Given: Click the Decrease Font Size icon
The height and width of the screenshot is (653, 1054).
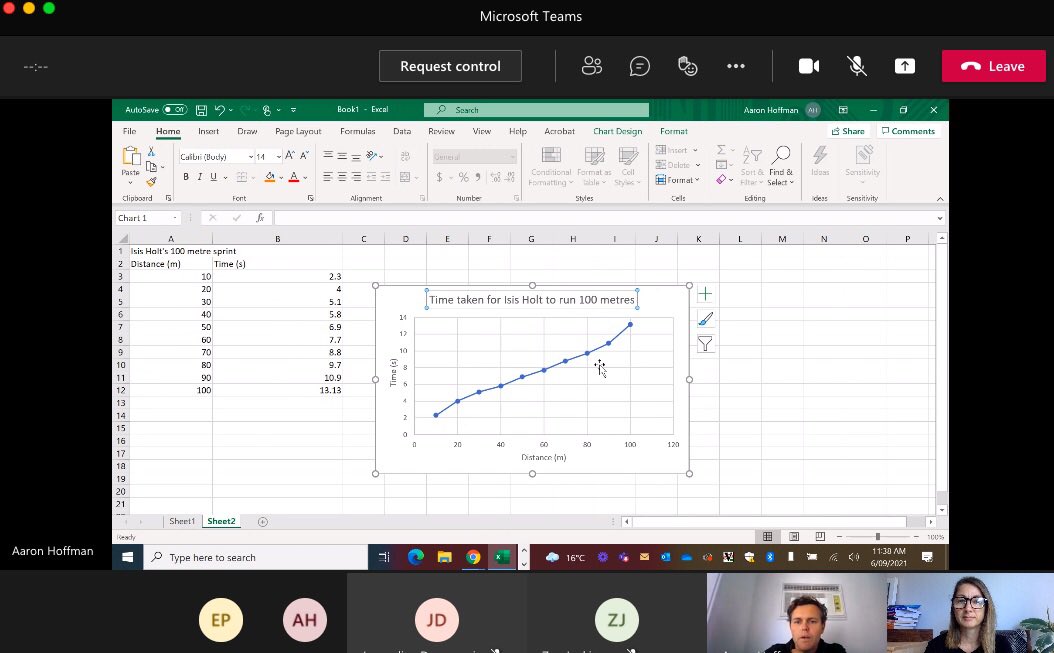Looking at the screenshot, I should (x=304, y=156).
